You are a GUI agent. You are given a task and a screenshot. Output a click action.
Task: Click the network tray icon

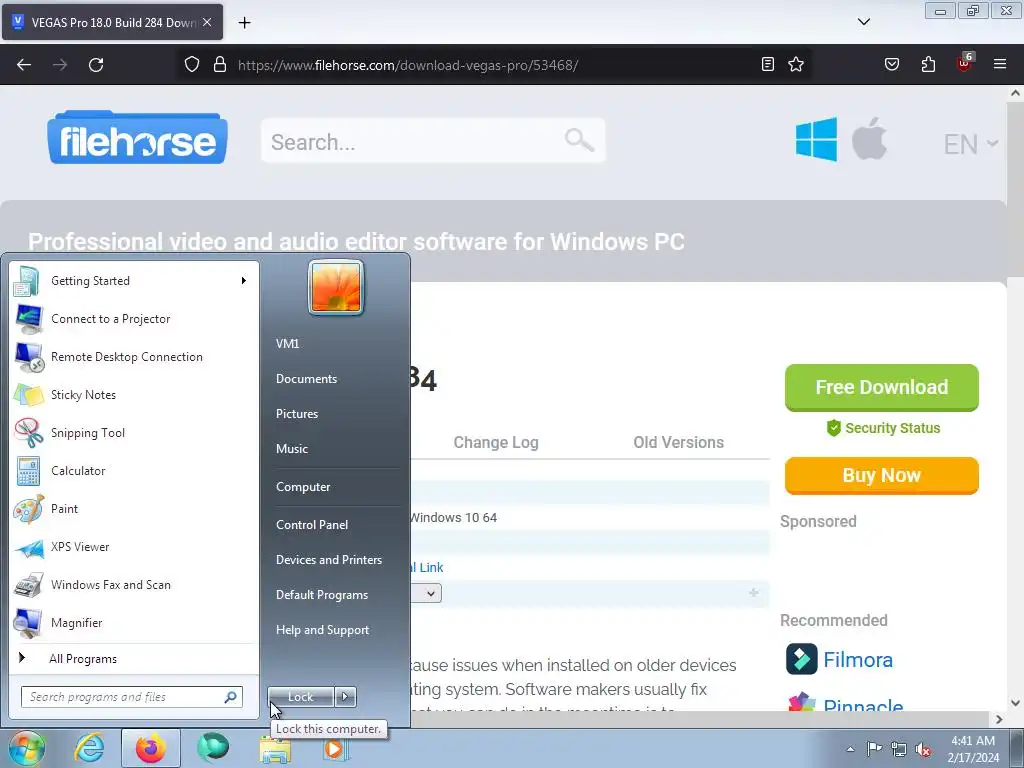point(899,750)
